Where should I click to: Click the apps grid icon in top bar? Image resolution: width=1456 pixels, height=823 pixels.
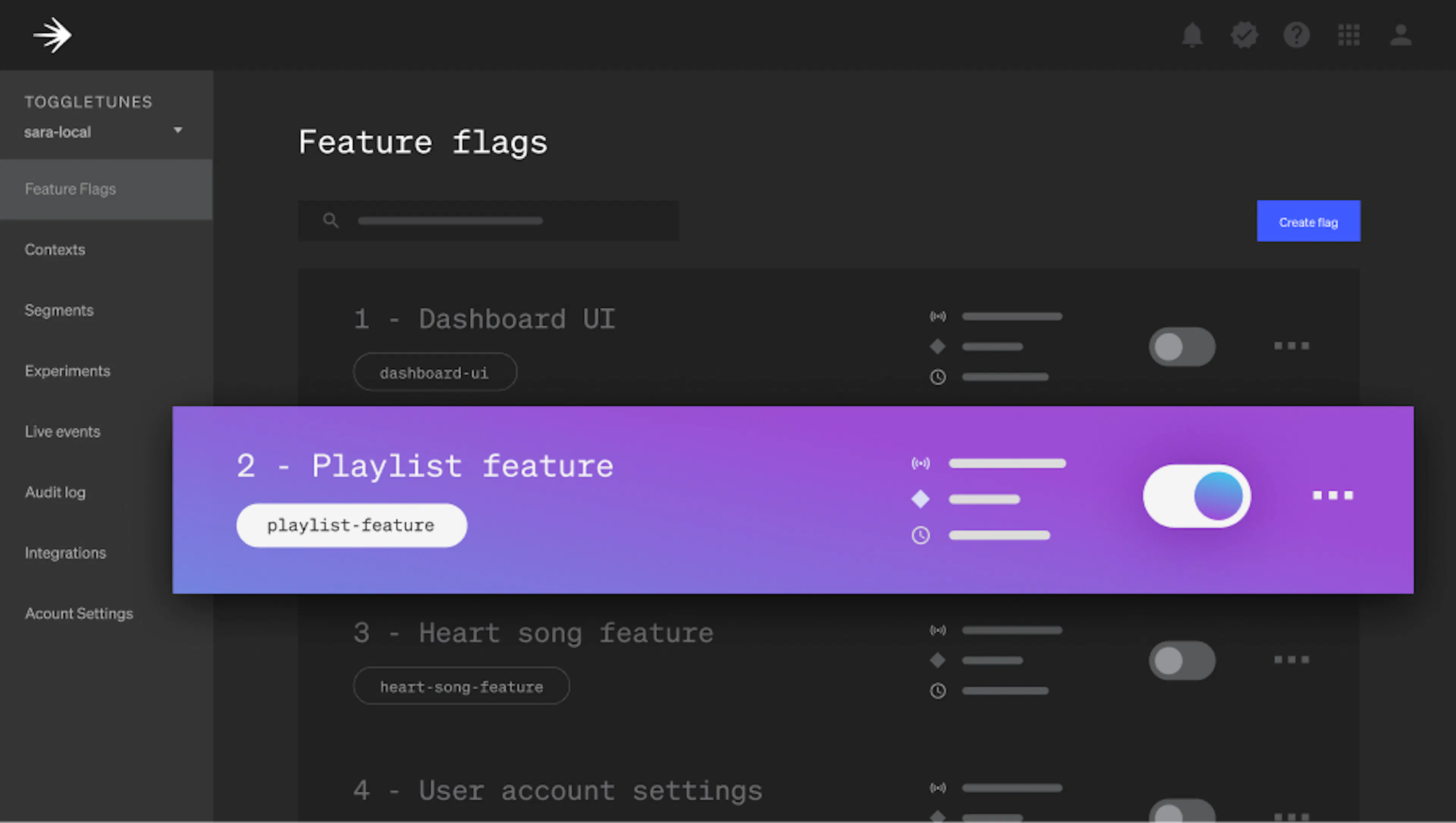pyautogui.click(x=1349, y=35)
